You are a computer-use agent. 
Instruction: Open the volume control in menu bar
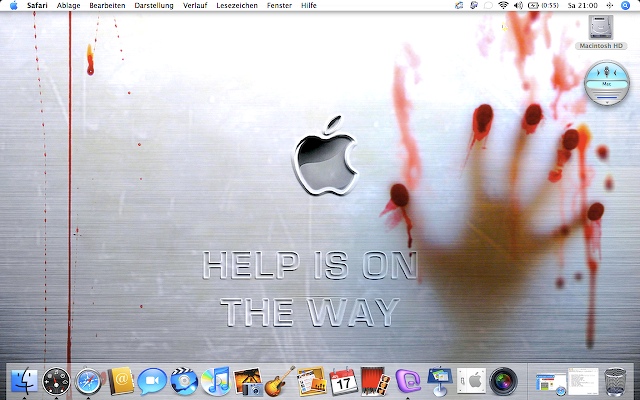519,6
